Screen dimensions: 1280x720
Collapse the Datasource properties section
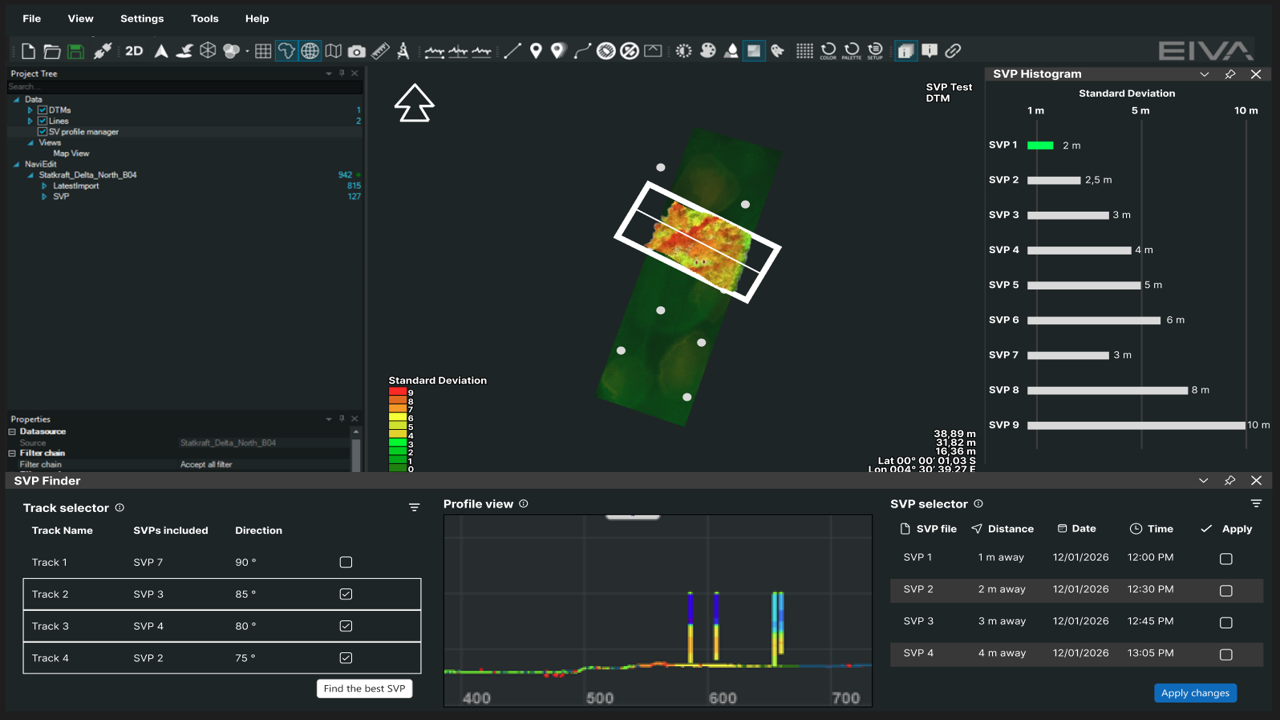12,432
